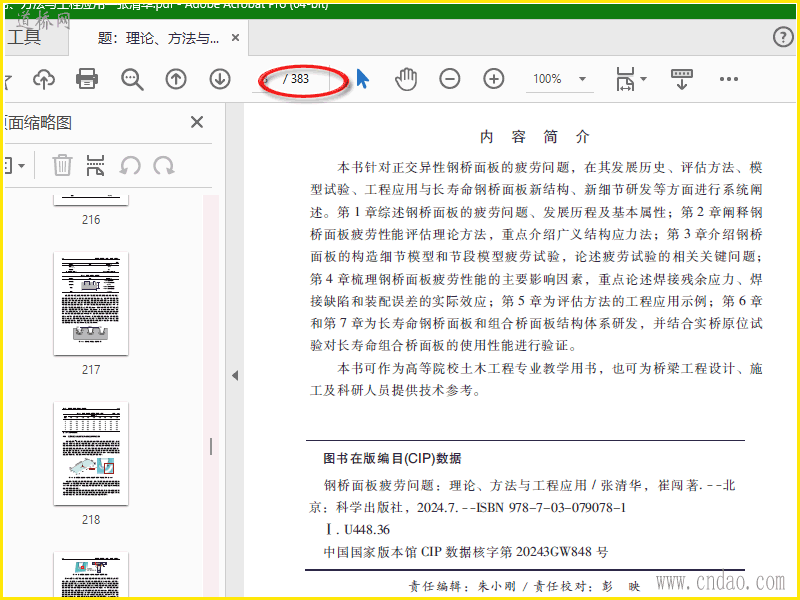
Task: Open the thumbnails options dropdown arrow
Action: point(21,166)
